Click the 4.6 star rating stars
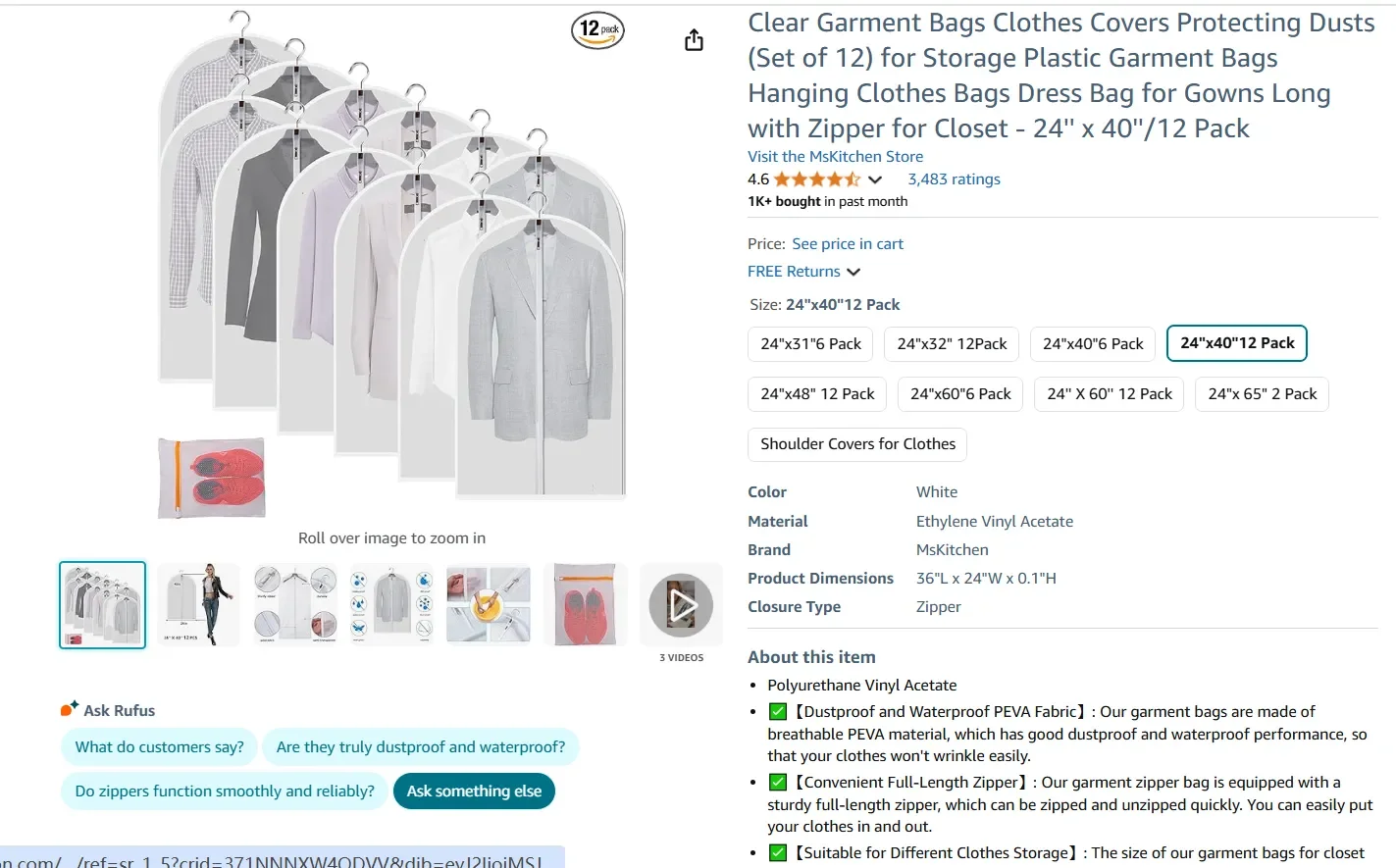 (x=816, y=179)
